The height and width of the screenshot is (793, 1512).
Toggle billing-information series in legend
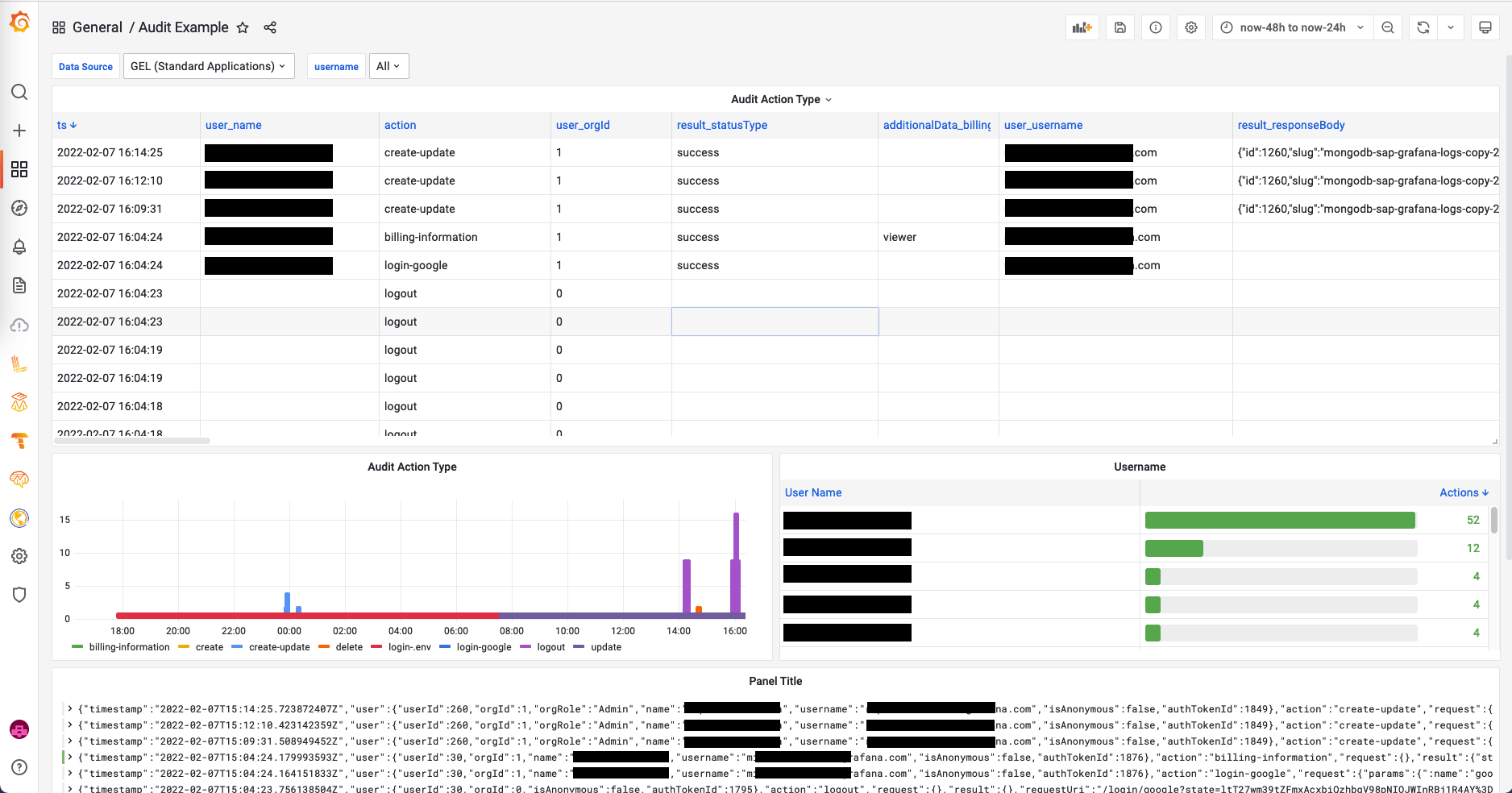click(121, 647)
